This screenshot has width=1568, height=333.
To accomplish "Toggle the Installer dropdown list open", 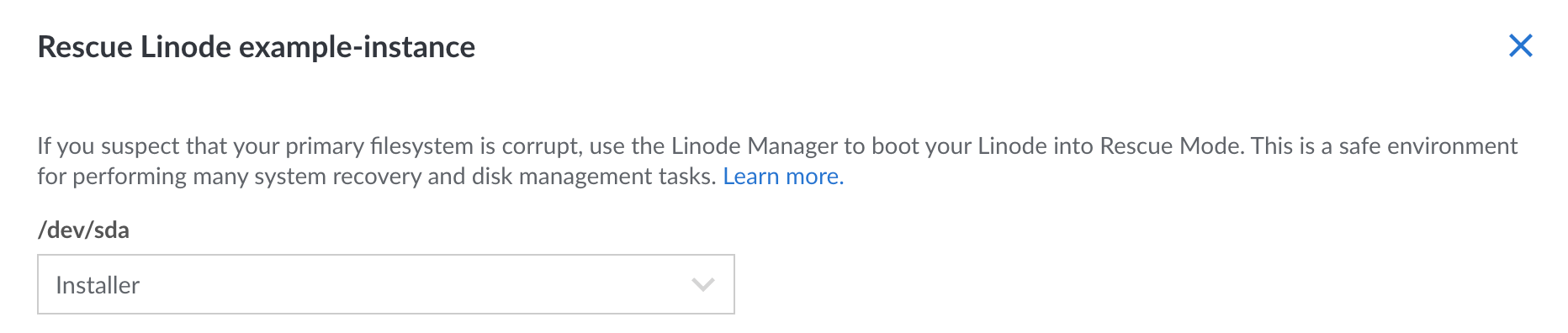I will (x=386, y=284).
